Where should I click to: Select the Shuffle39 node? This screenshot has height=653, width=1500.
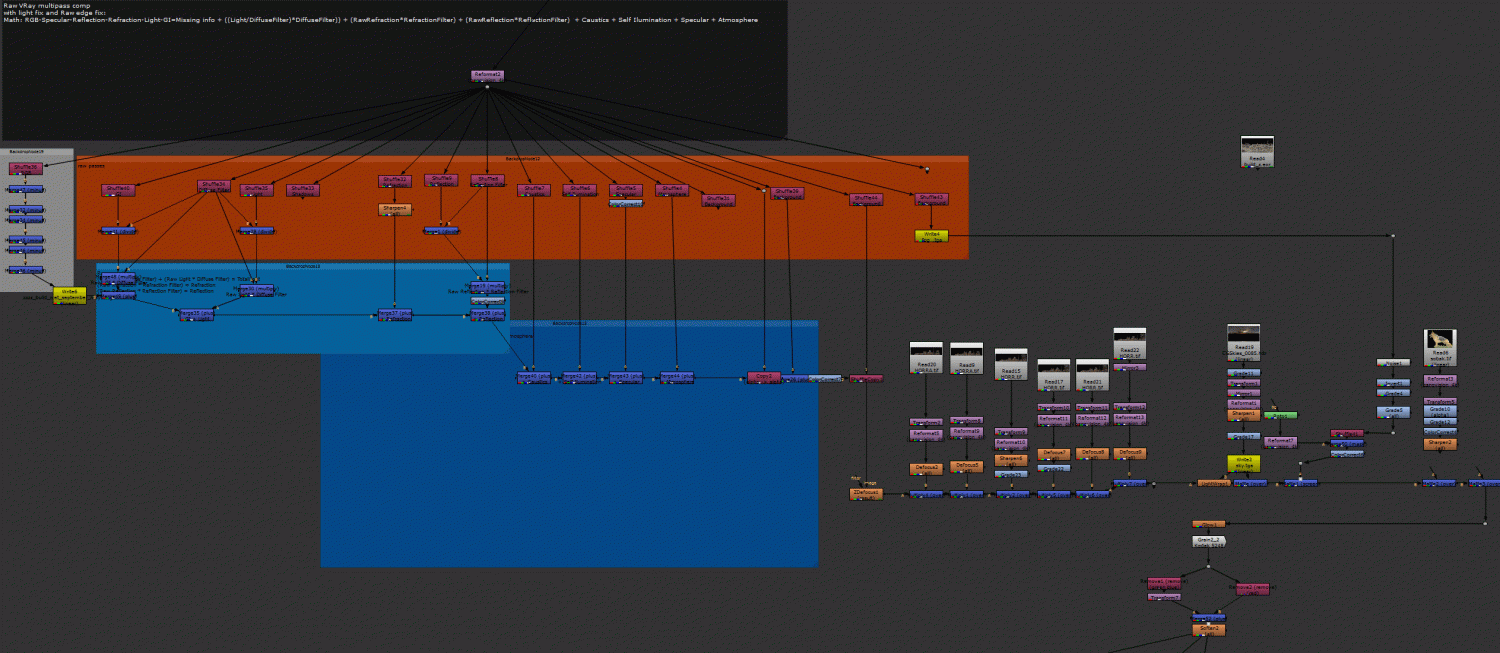[787, 192]
